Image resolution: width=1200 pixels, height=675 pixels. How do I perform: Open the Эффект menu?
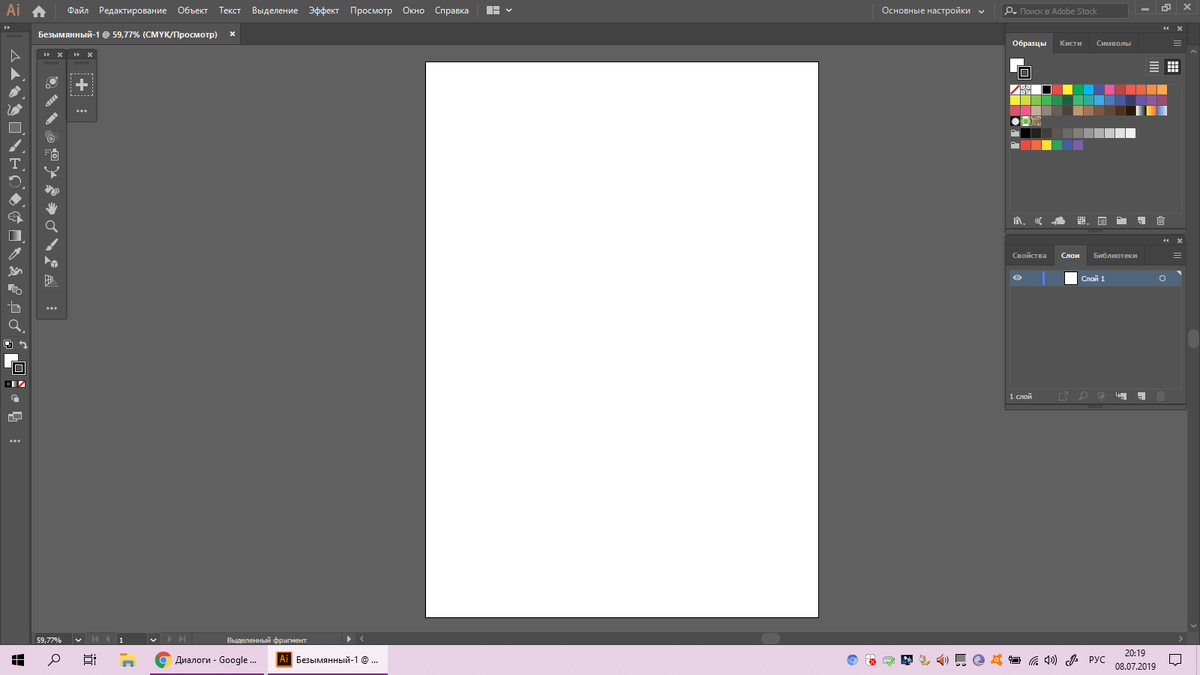coord(324,11)
